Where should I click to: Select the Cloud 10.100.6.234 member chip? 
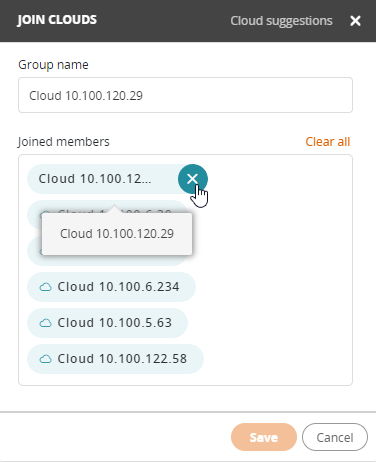(x=111, y=287)
